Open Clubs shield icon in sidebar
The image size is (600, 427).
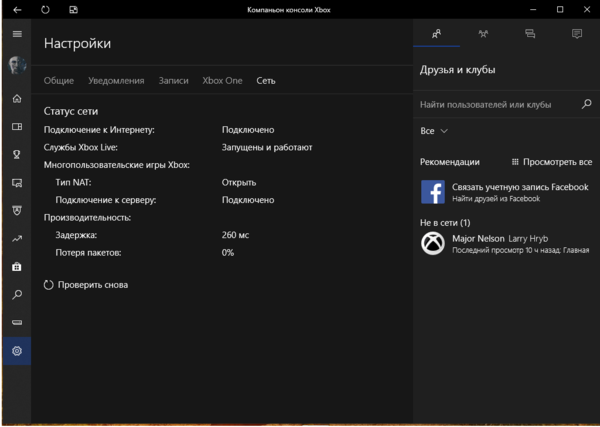click(17, 211)
